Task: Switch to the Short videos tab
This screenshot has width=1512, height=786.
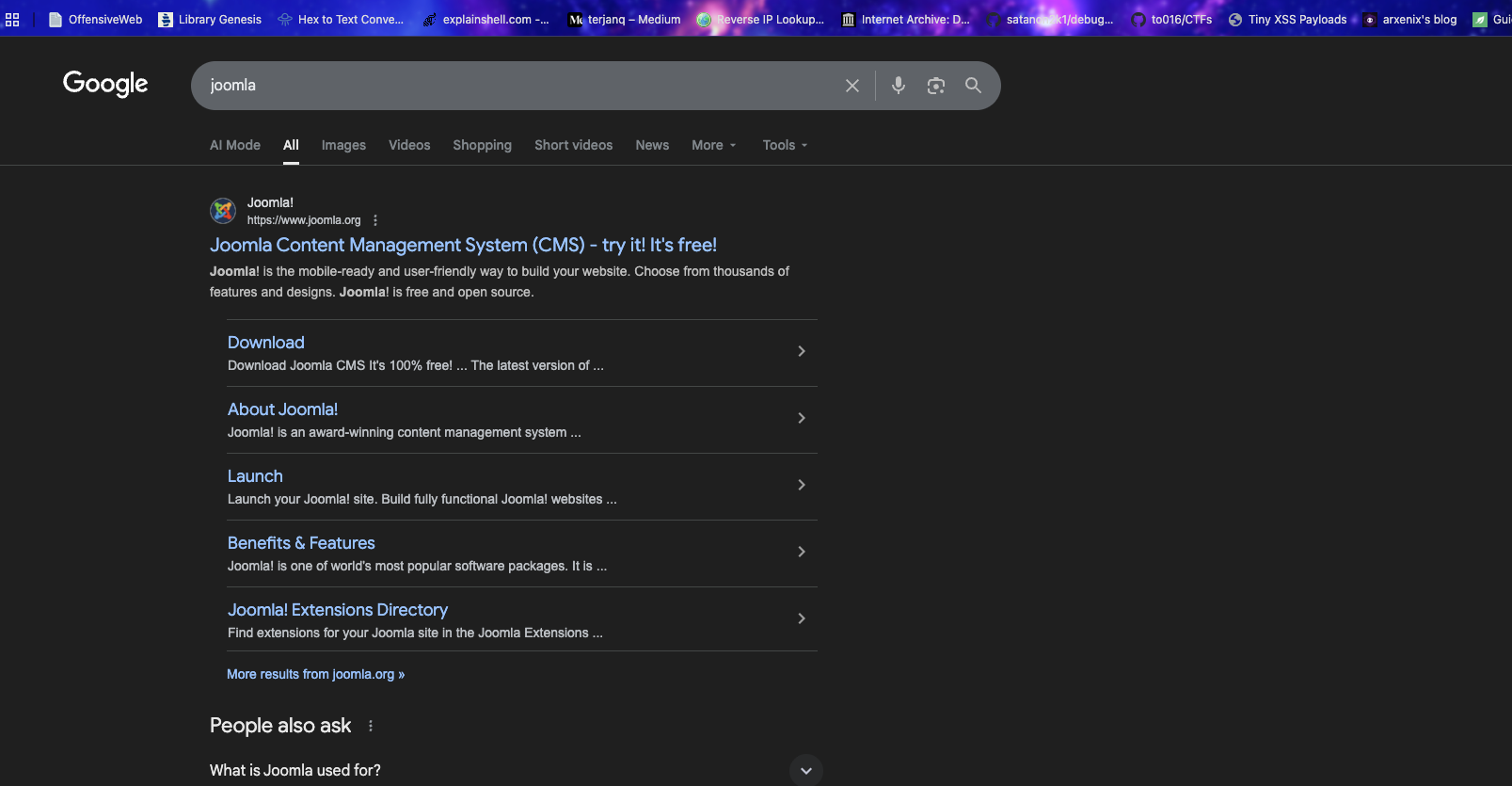Action: 574,145
